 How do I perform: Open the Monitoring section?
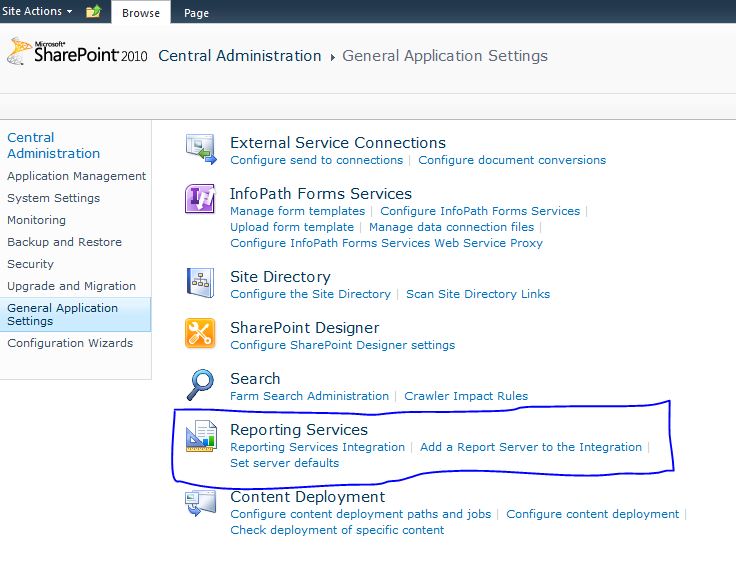[x=37, y=220]
